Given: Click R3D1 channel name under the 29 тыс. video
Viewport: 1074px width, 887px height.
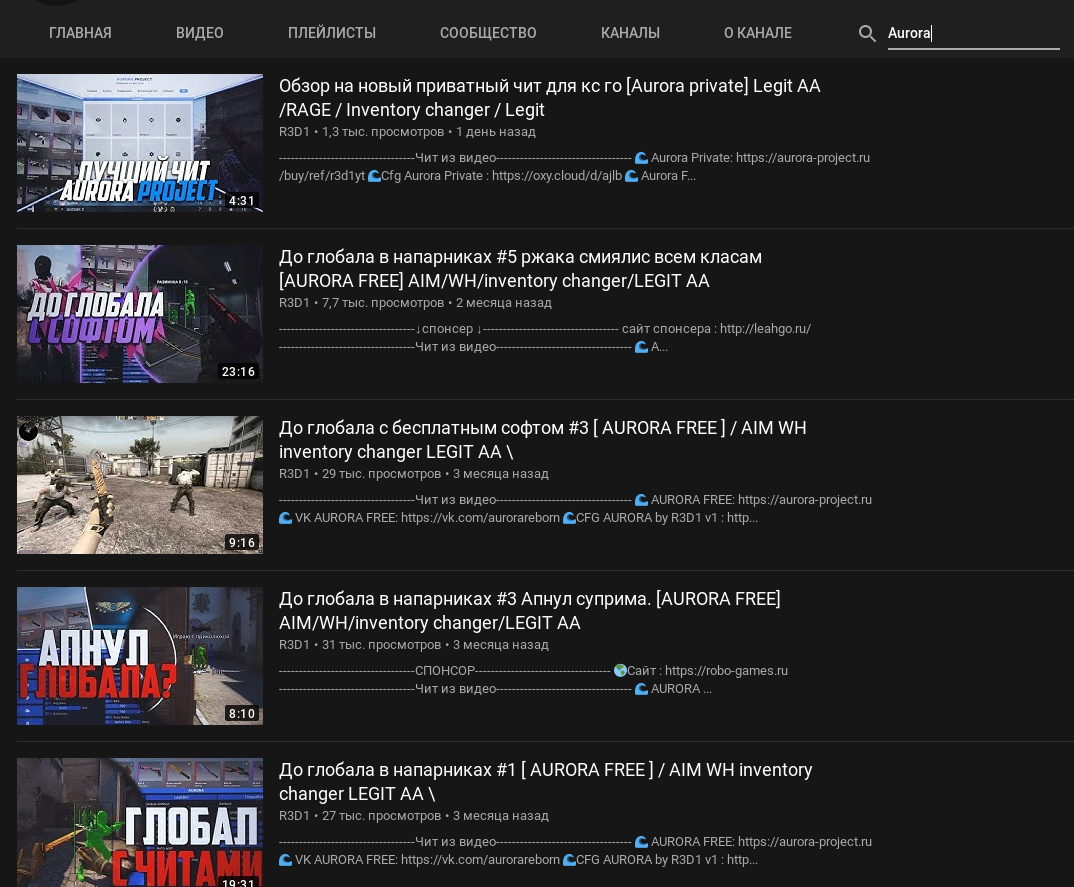Looking at the screenshot, I should pos(294,474).
